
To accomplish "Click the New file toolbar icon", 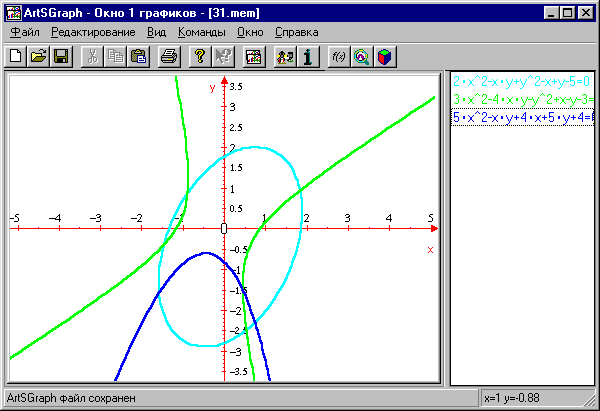I will point(16,56).
